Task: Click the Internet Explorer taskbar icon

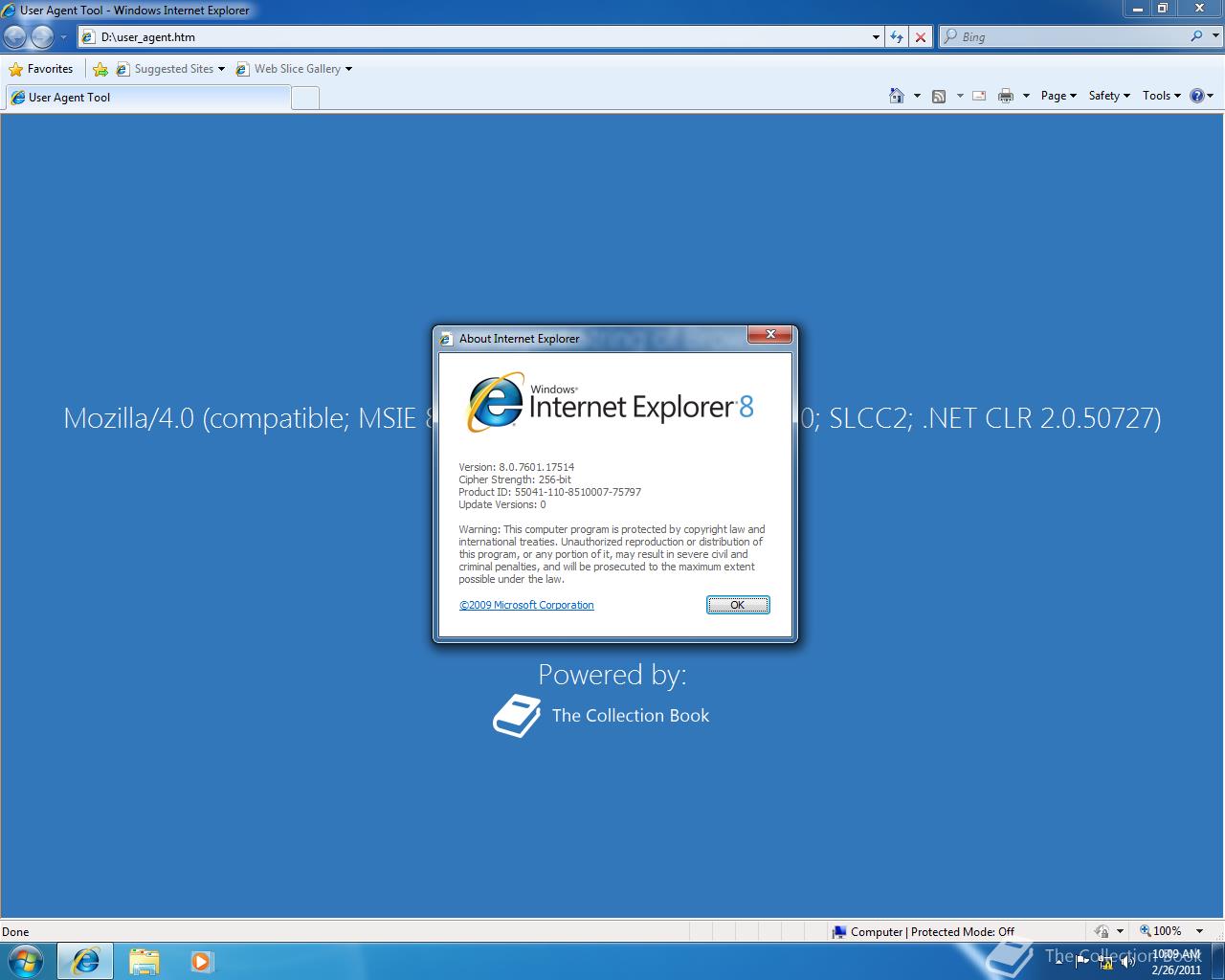Action: (x=86, y=961)
